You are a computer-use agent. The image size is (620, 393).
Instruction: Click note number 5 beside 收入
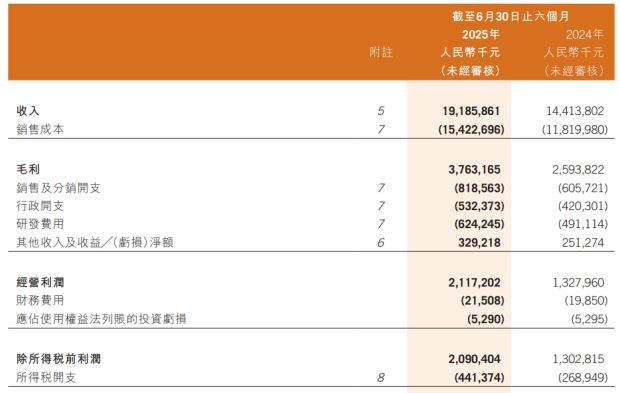pos(381,111)
